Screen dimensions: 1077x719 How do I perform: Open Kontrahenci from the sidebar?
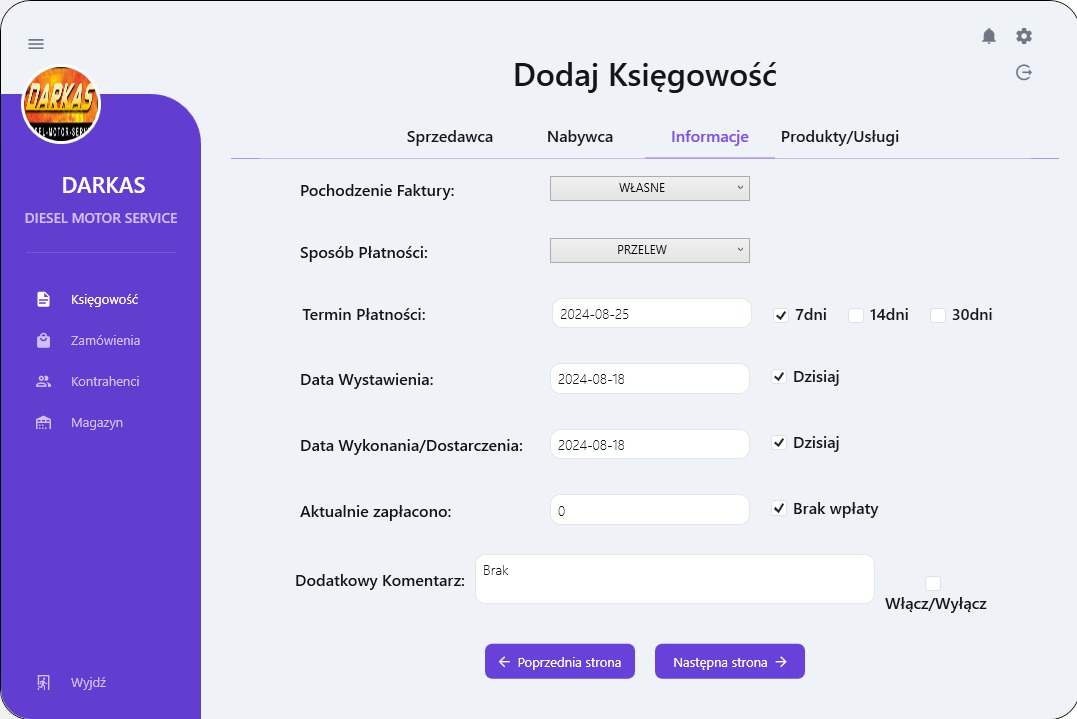105,381
